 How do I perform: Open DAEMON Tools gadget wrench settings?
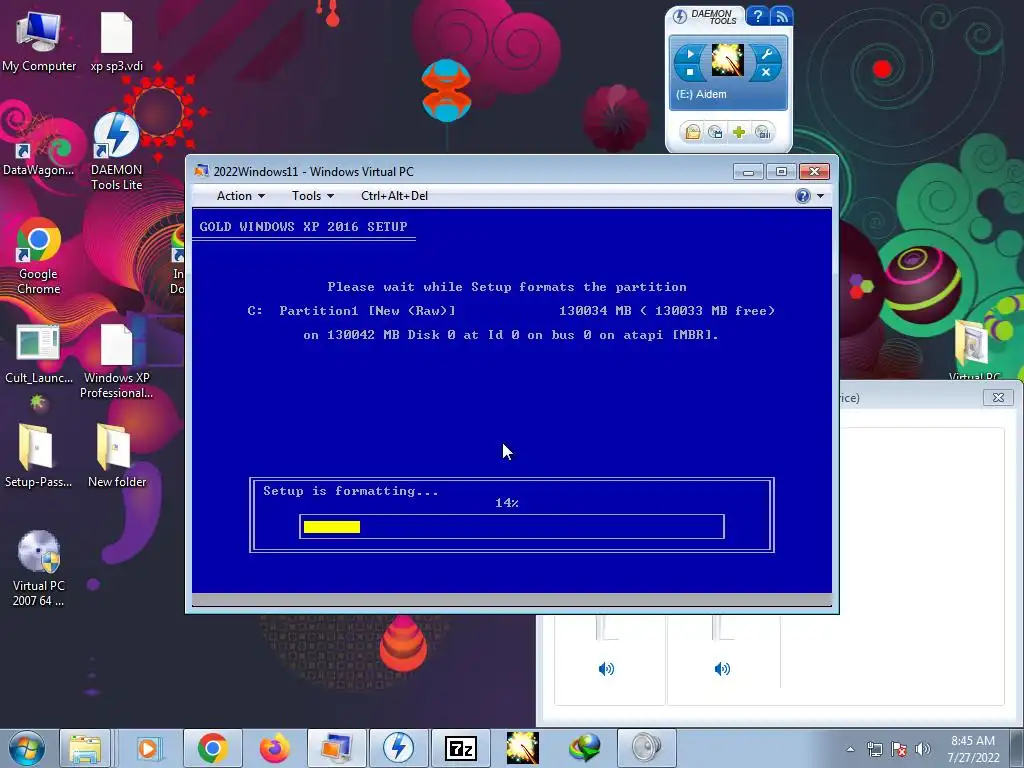point(766,54)
